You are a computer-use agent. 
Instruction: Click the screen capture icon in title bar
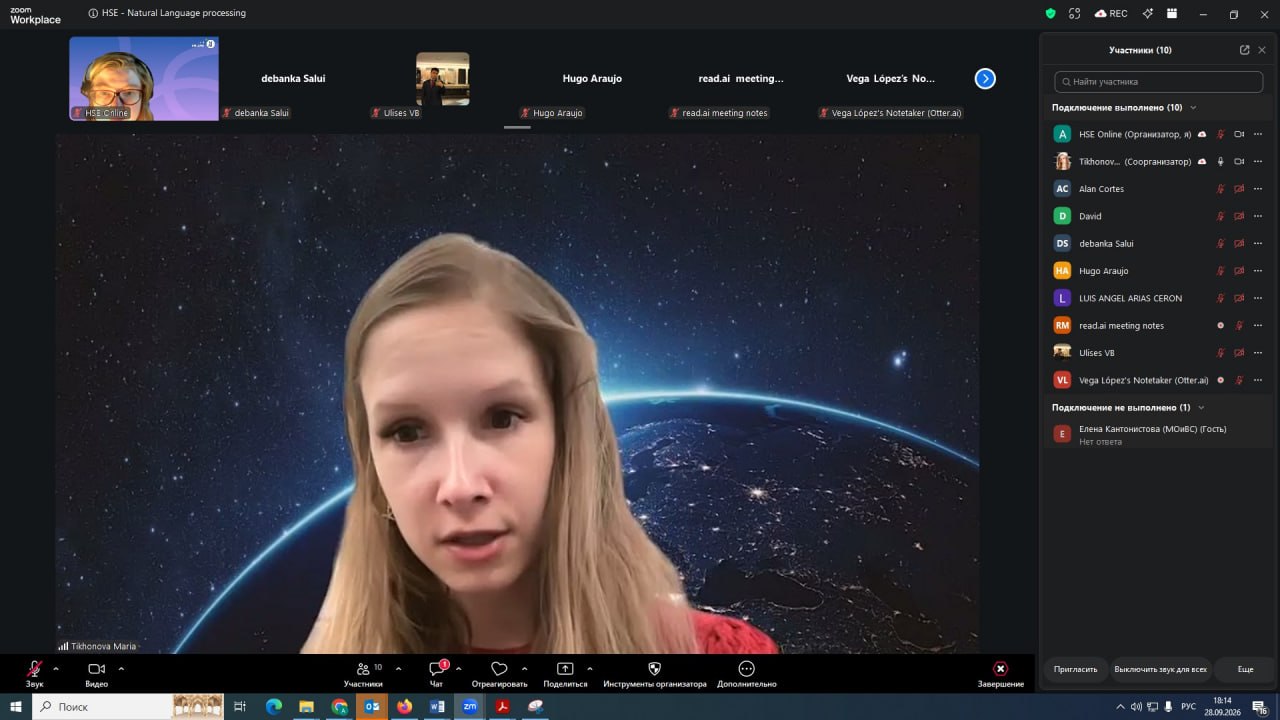click(1075, 14)
